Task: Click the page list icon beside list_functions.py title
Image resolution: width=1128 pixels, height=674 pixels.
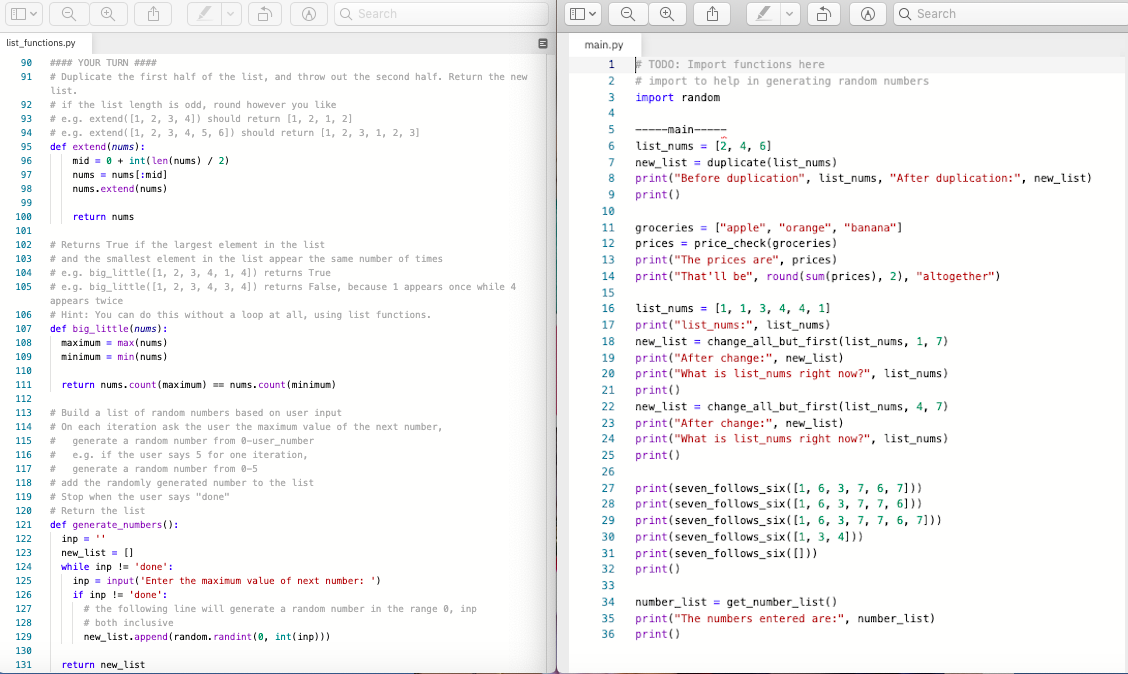Action: tap(542, 44)
